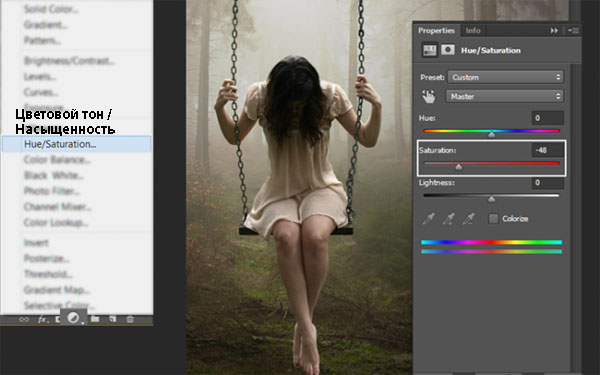Viewport: 600px width, 375px height.
Task: Click the upper rainbow color range bar
Action: pyautogui.click(x=491, y=242)
